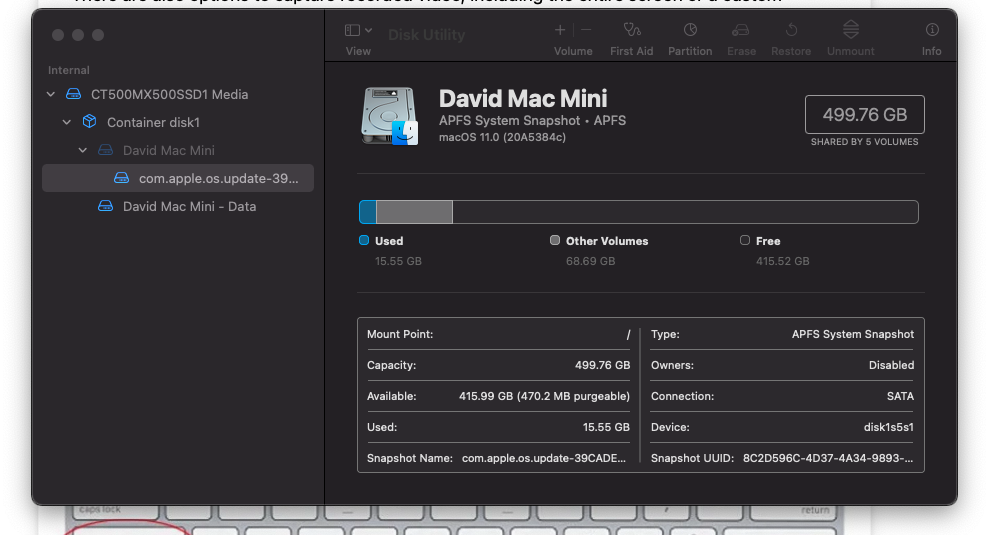Click the Owners Disabled value

[x=891, y=365]
